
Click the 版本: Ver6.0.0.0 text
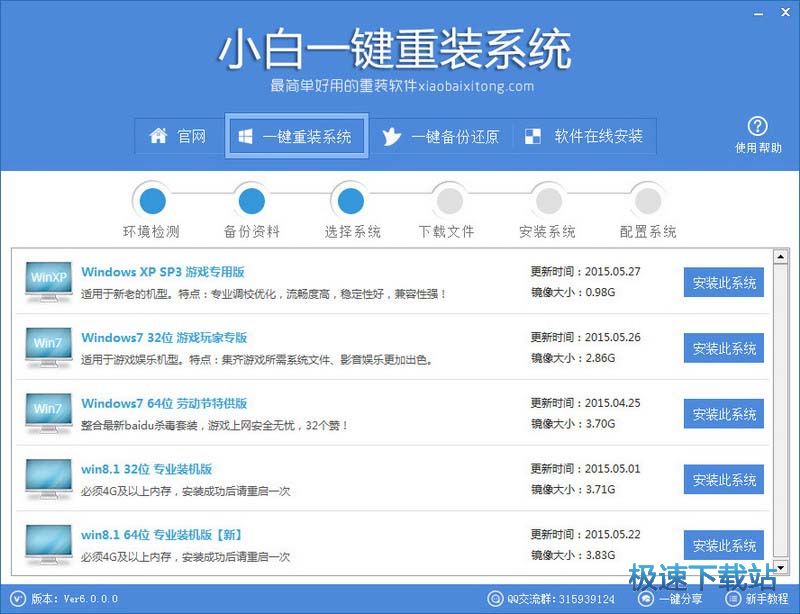point(74,599)
